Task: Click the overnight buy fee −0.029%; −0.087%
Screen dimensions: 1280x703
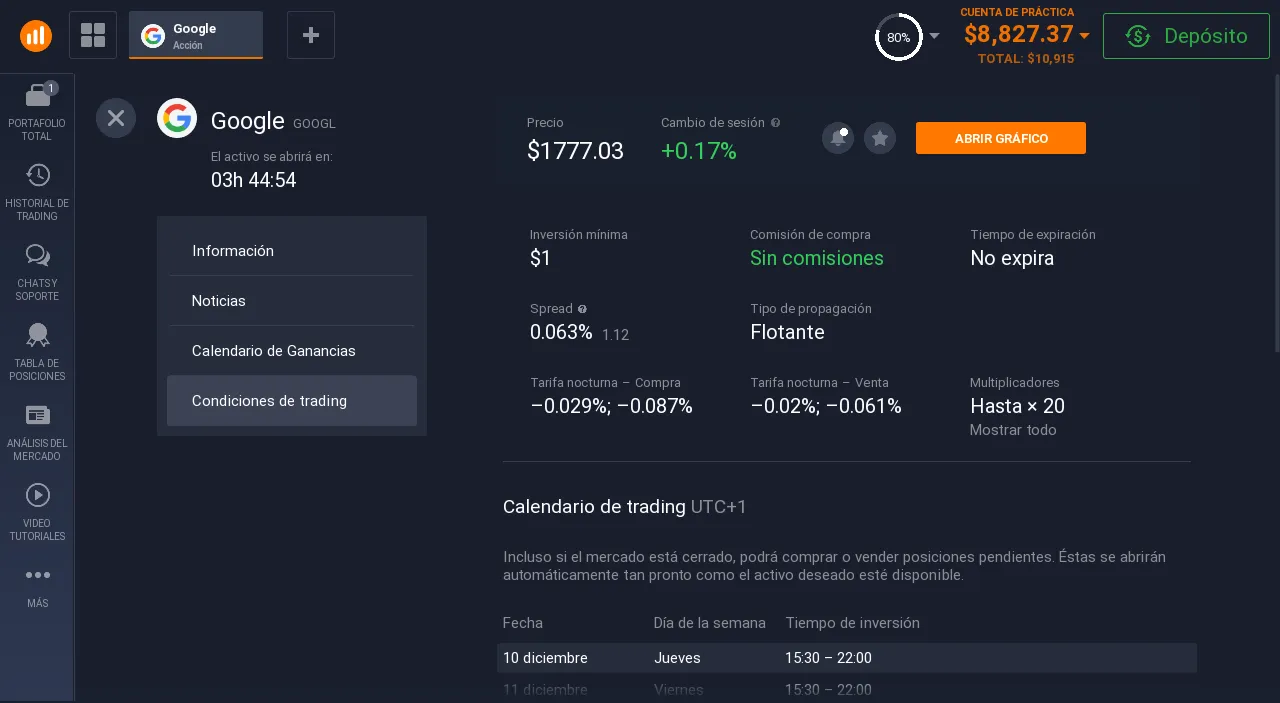Action: pos(611,406)
